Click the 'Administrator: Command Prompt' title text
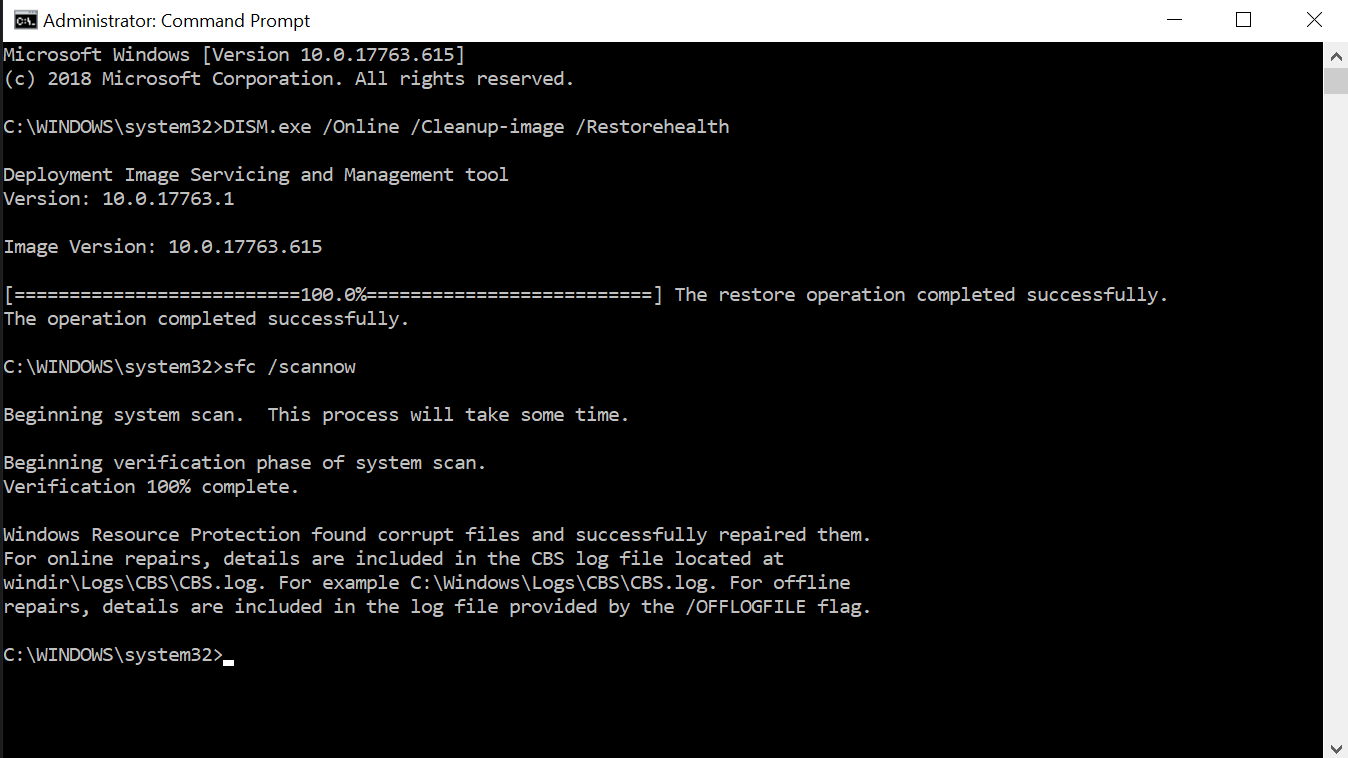 pos(177,20)
